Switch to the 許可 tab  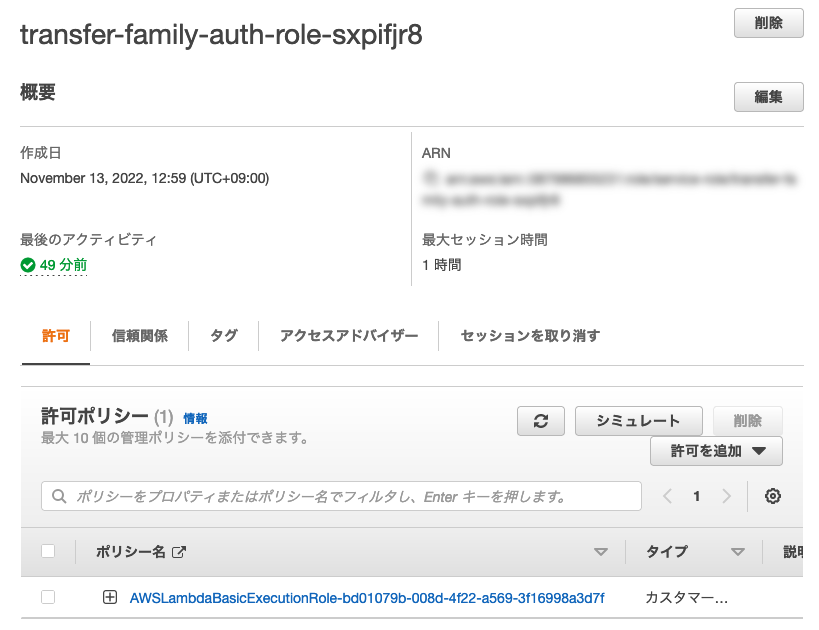pos(56,336)
